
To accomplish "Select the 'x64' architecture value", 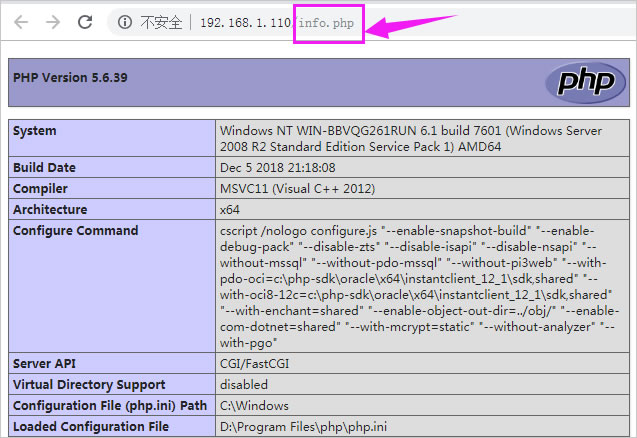I will coord(230,210).
